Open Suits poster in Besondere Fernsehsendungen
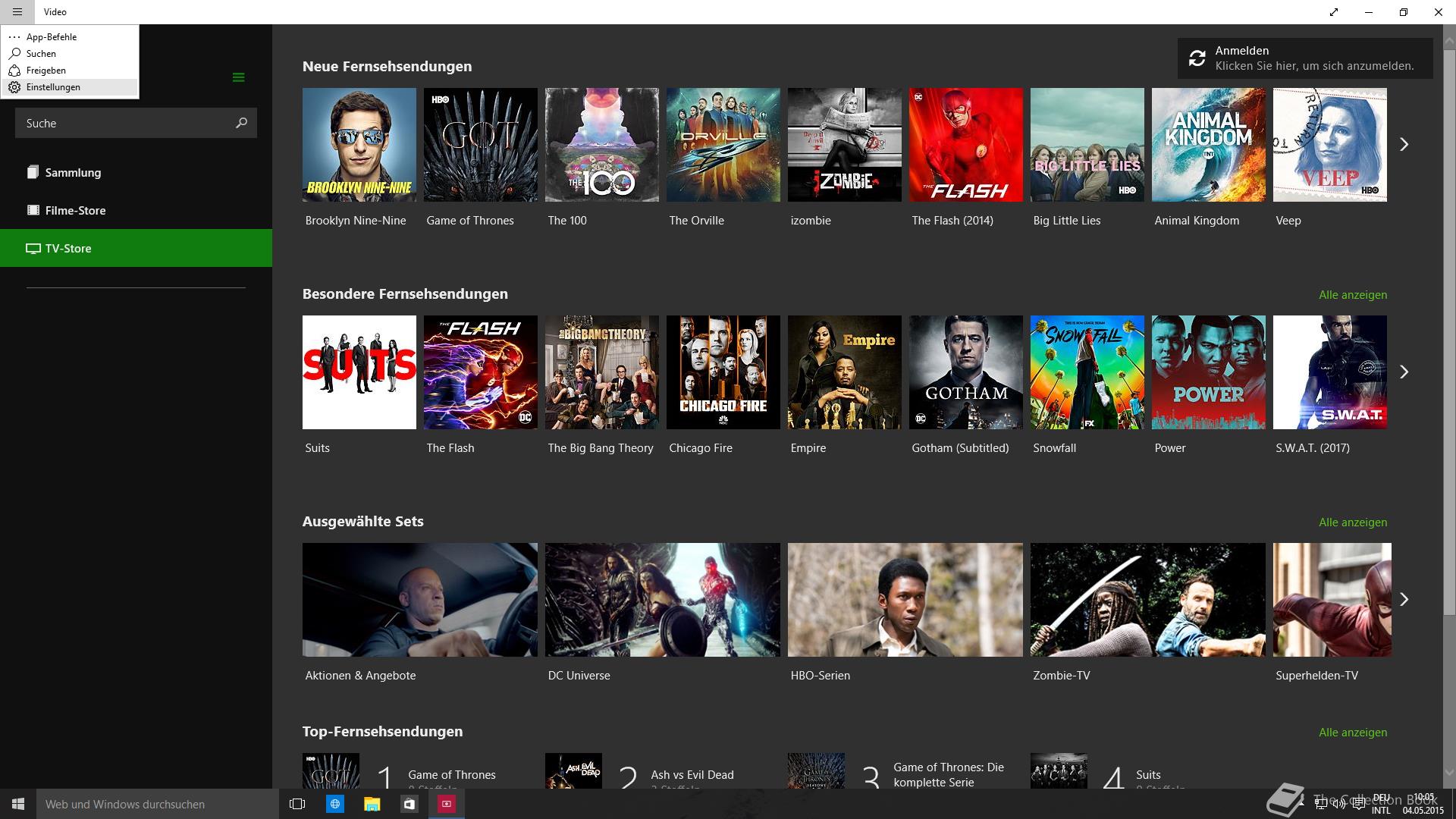Viewport: 1456px width, 819px height. click(359, 372)
